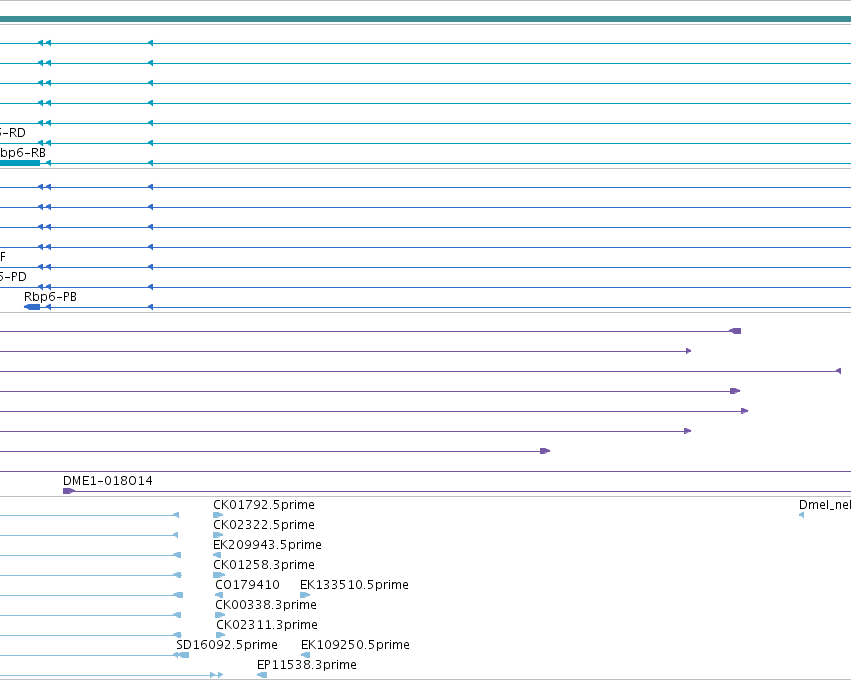Click the exon glyph under CO179410
Image resolution: width=851 pixels, height=680 pixels.
pos(219,595)
